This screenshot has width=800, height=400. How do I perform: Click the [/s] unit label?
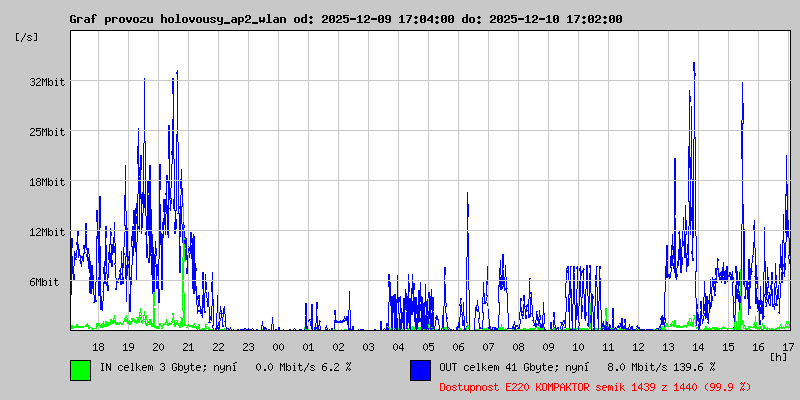point(27,37)
